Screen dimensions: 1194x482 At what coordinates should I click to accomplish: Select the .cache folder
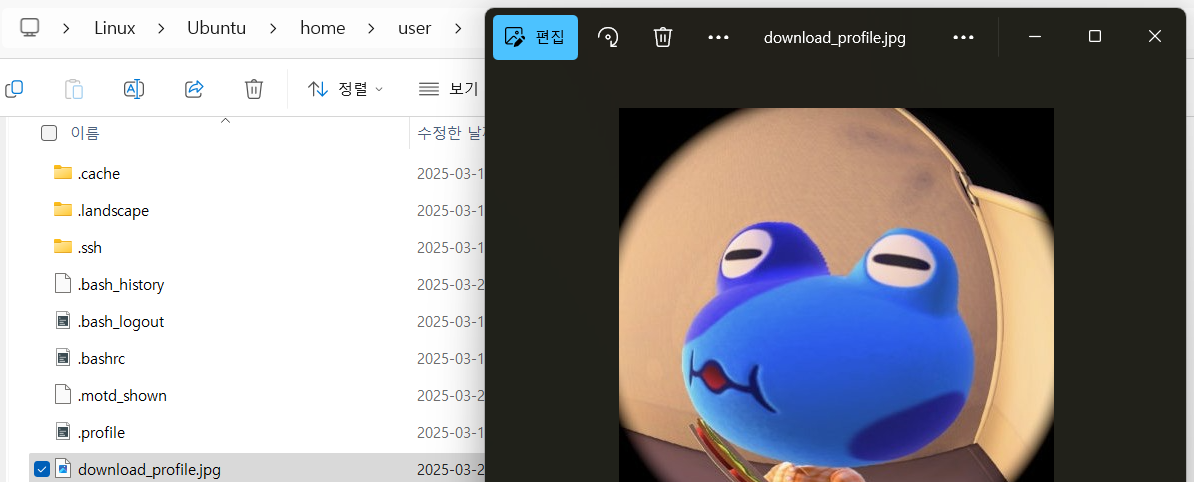tap(98, 174)
